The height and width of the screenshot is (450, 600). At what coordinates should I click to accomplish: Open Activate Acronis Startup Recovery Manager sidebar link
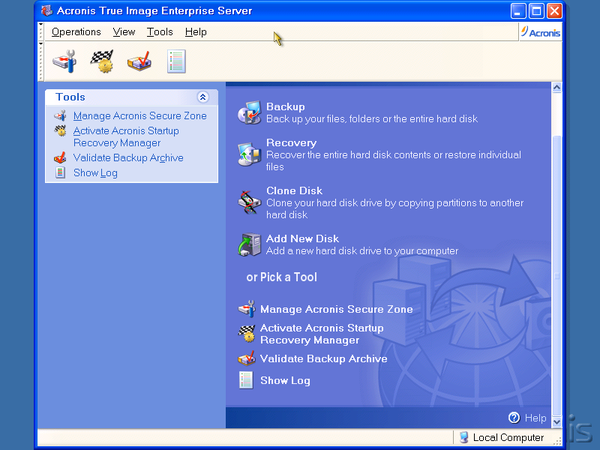click(x=126, y=137)
